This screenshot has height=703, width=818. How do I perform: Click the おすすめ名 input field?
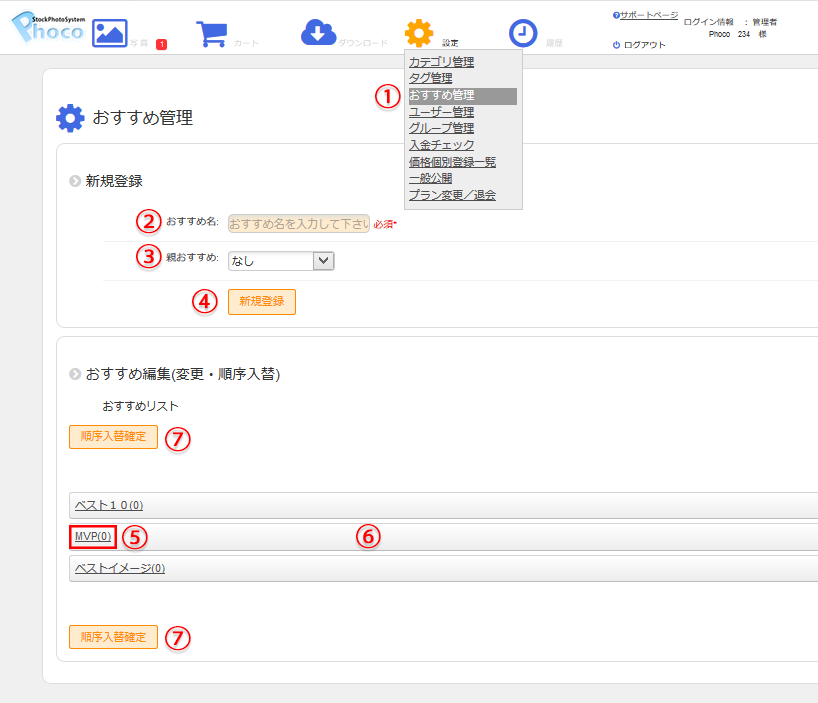point(298,223)
